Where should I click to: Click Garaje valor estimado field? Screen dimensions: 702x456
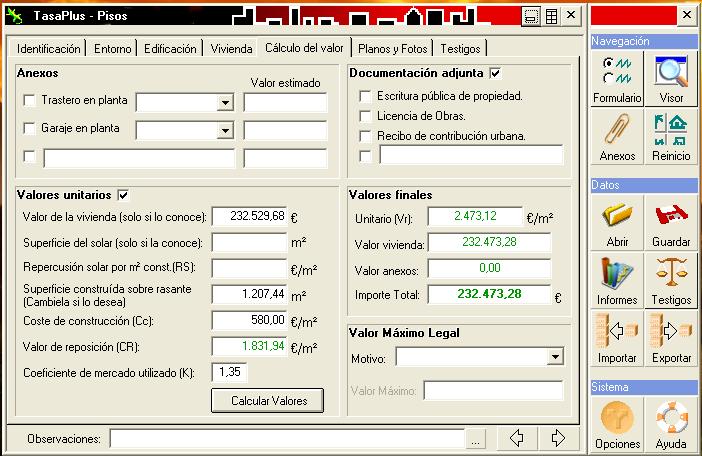tap(285, 131)
